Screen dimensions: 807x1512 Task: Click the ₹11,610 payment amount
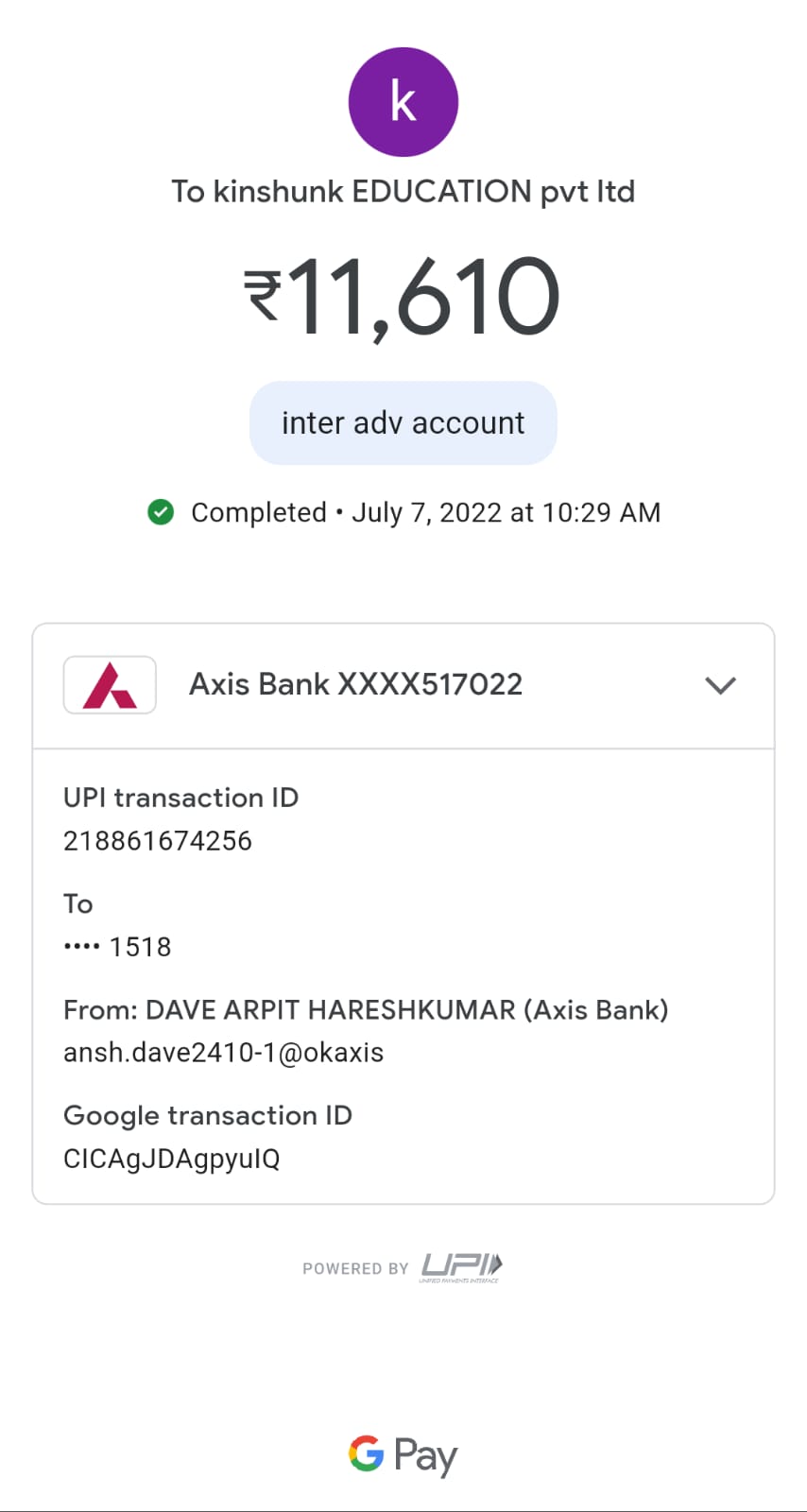(403, 297)
